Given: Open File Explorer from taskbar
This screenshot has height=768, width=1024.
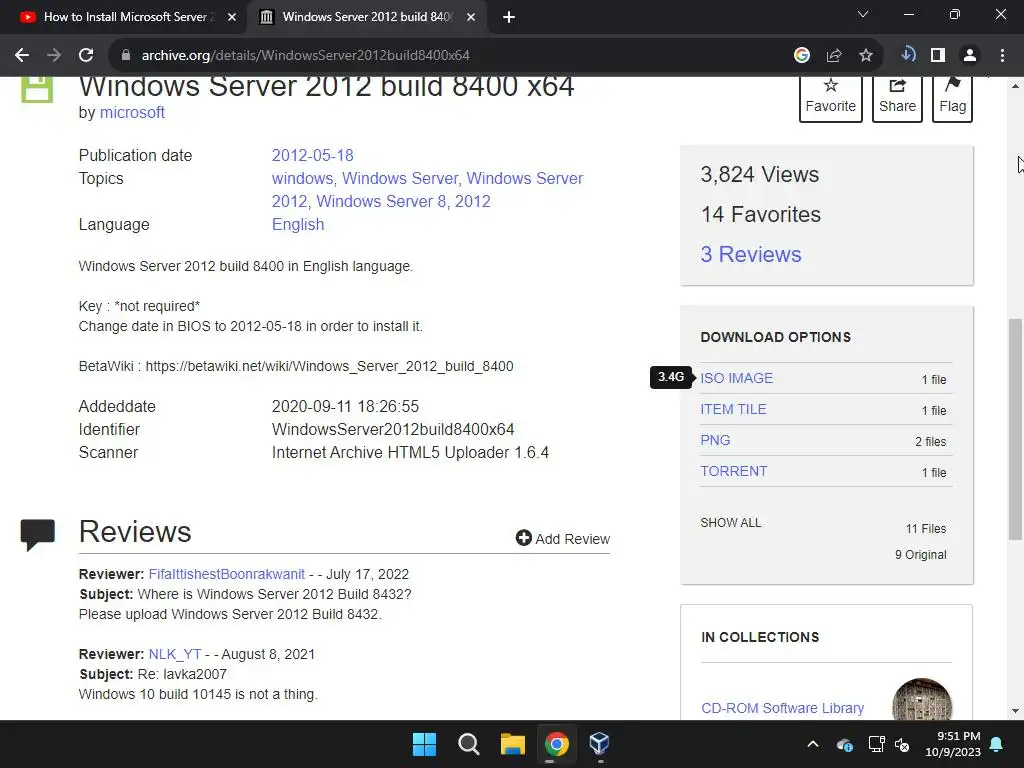Looking at the screenshot, I should tap(513, 744).
